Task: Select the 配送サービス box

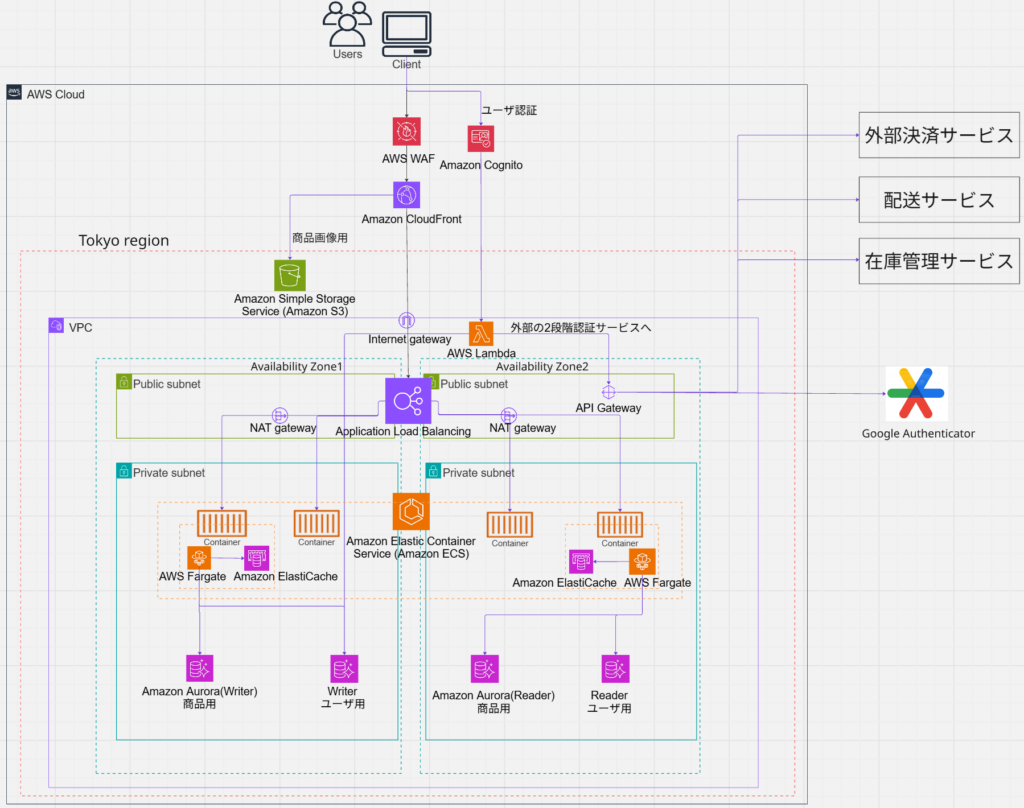Action: pos(938,200)
